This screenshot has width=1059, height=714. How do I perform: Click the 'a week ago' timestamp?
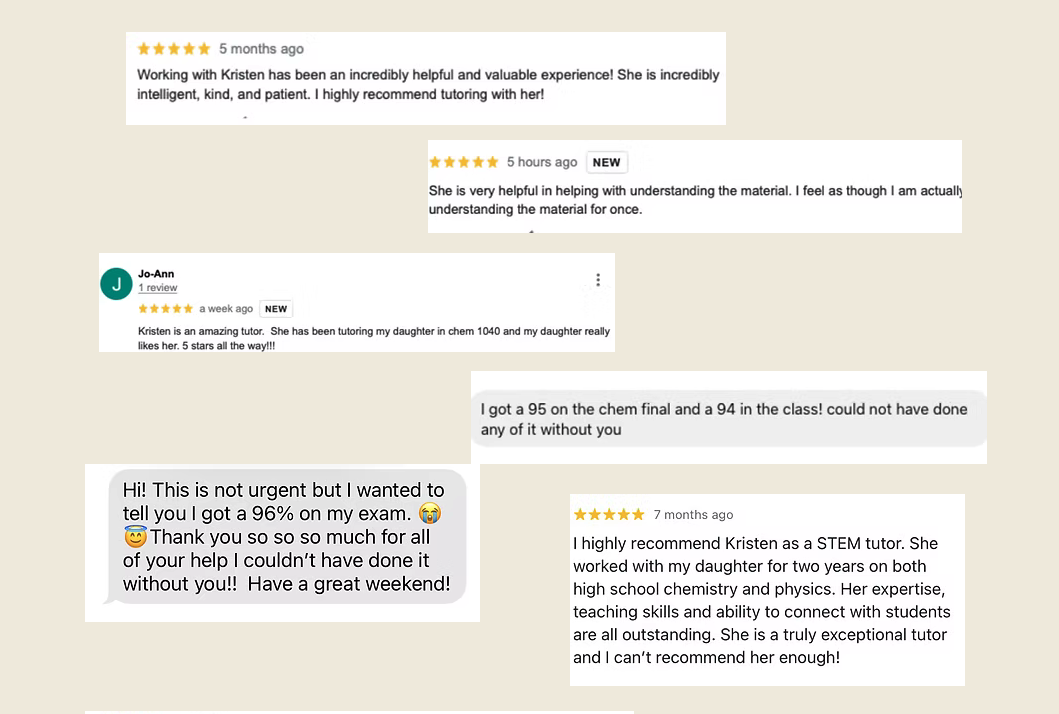click(226, 309)
